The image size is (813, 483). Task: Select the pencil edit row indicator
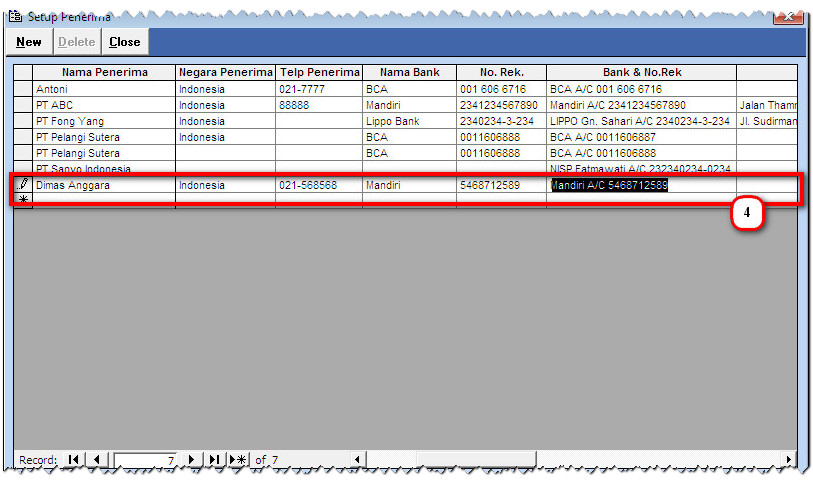23,185
